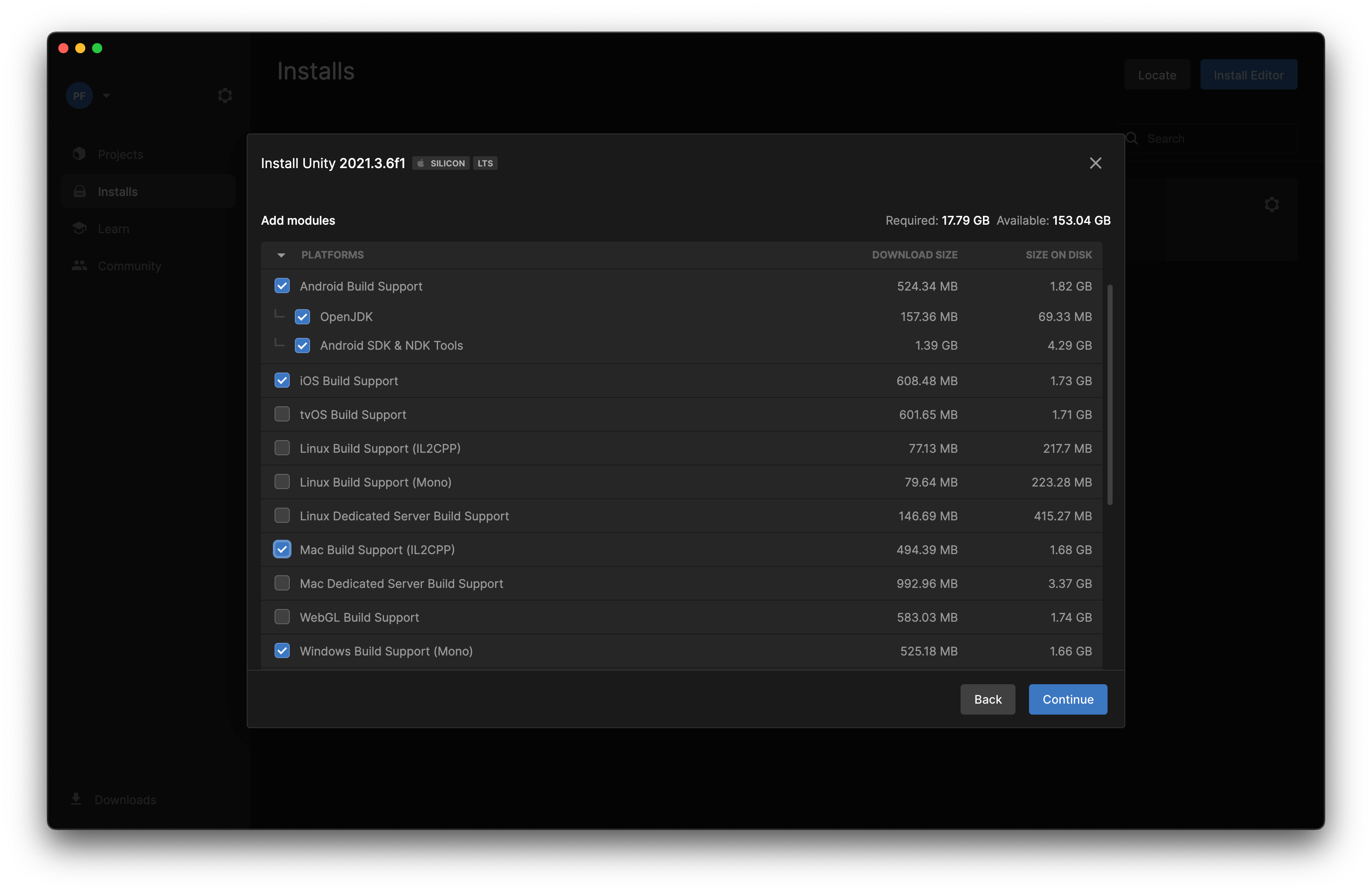This screenshot has width=1372, height=892.
Task: Open the account dropdown next to PF avatar
Action: click(106, 95)
